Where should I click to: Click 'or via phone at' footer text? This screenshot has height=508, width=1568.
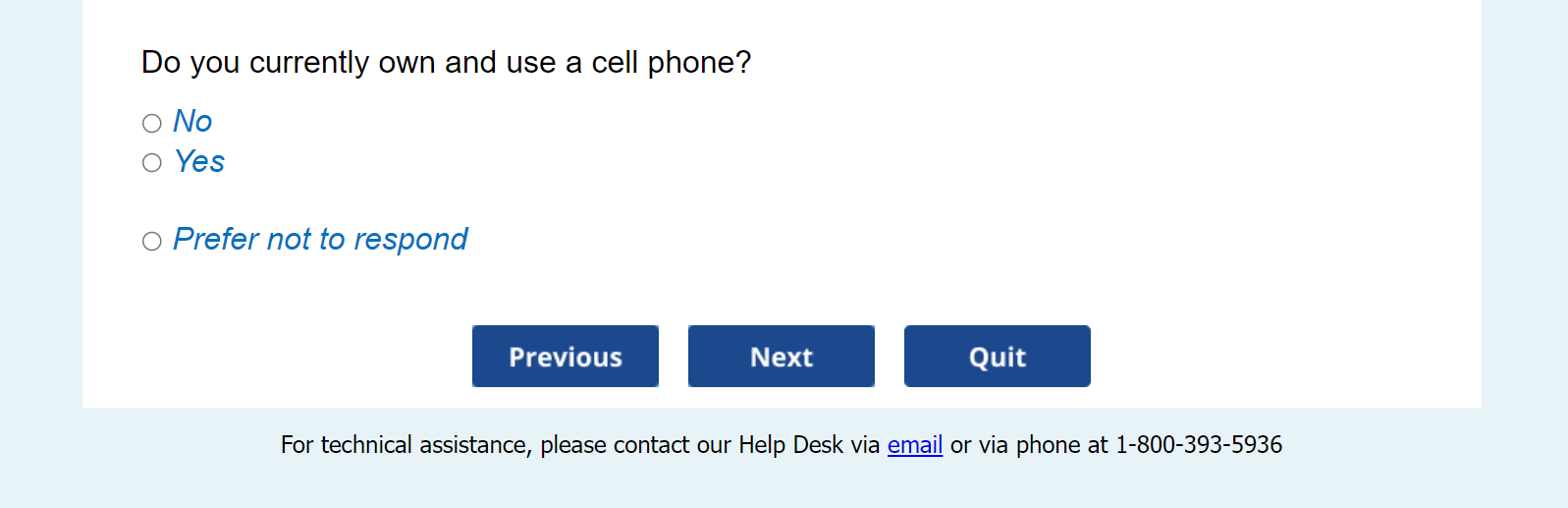(1028, 445)
